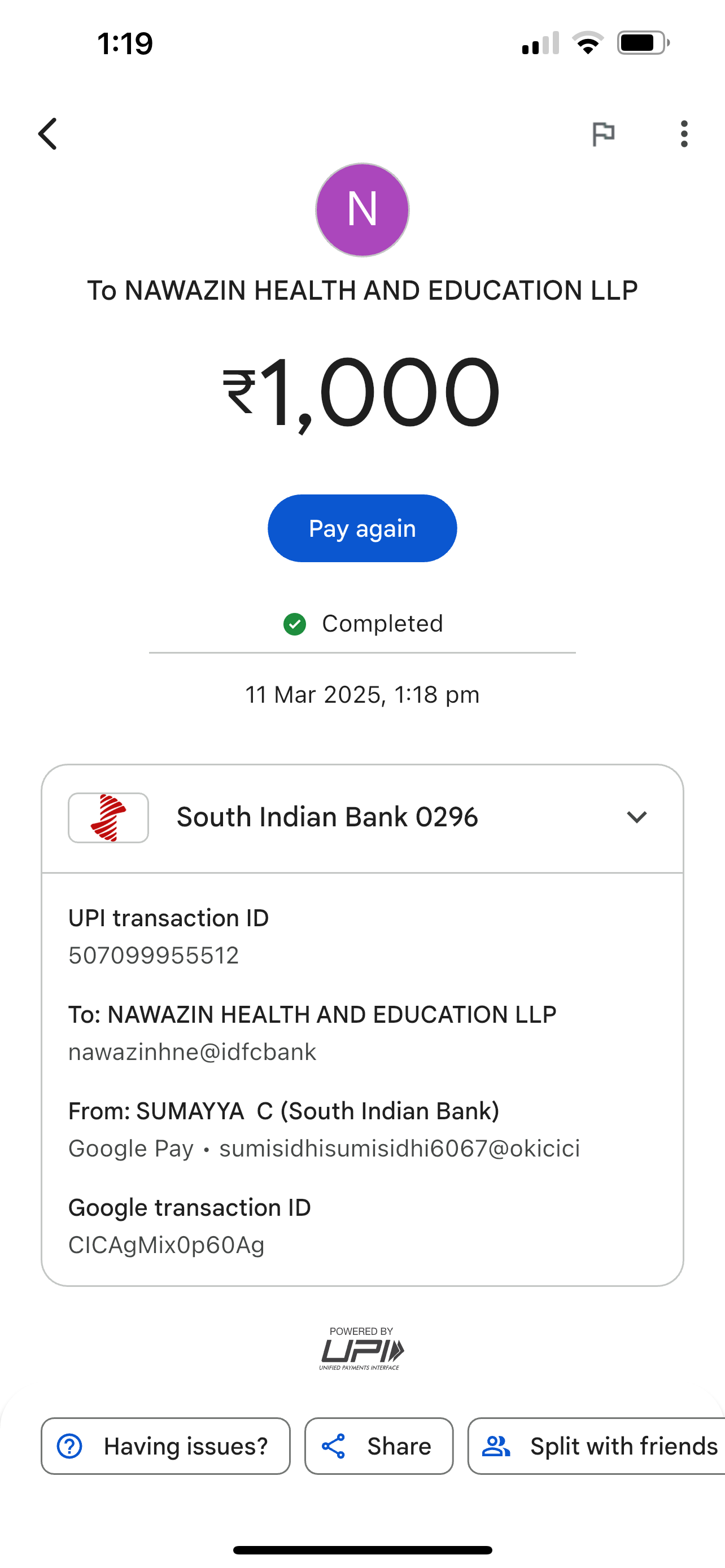Tap the green Completed checkmark icon
Screen dimensions: 725x1568
coord(295,624)
